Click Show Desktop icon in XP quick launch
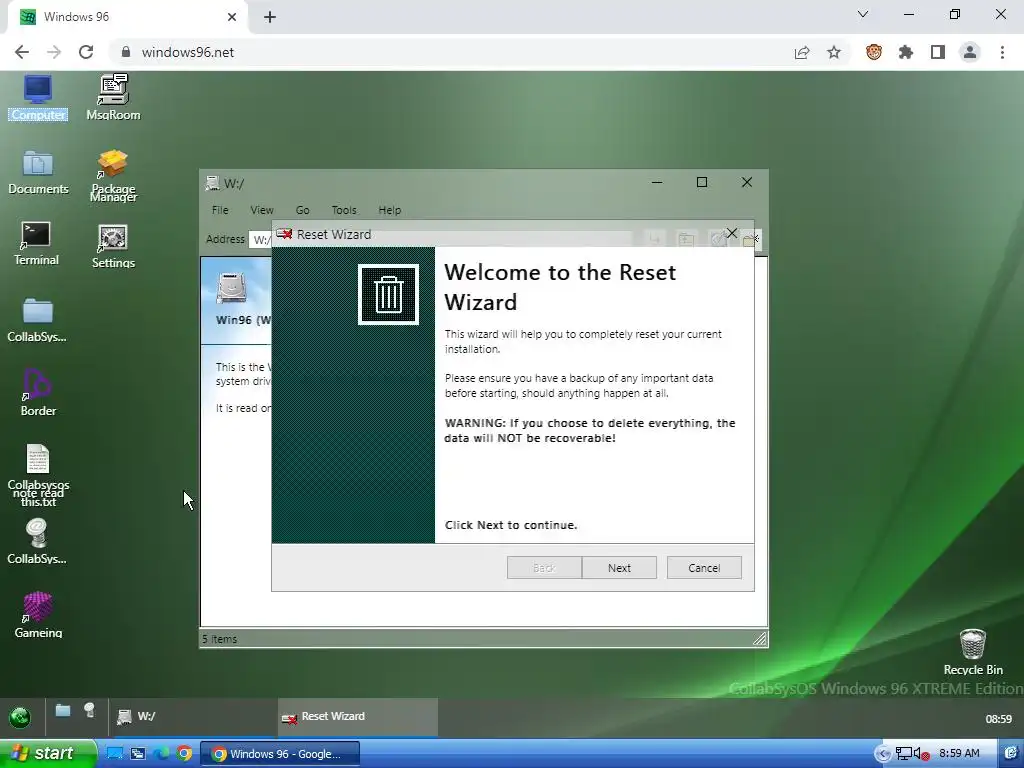 (114, 754)
